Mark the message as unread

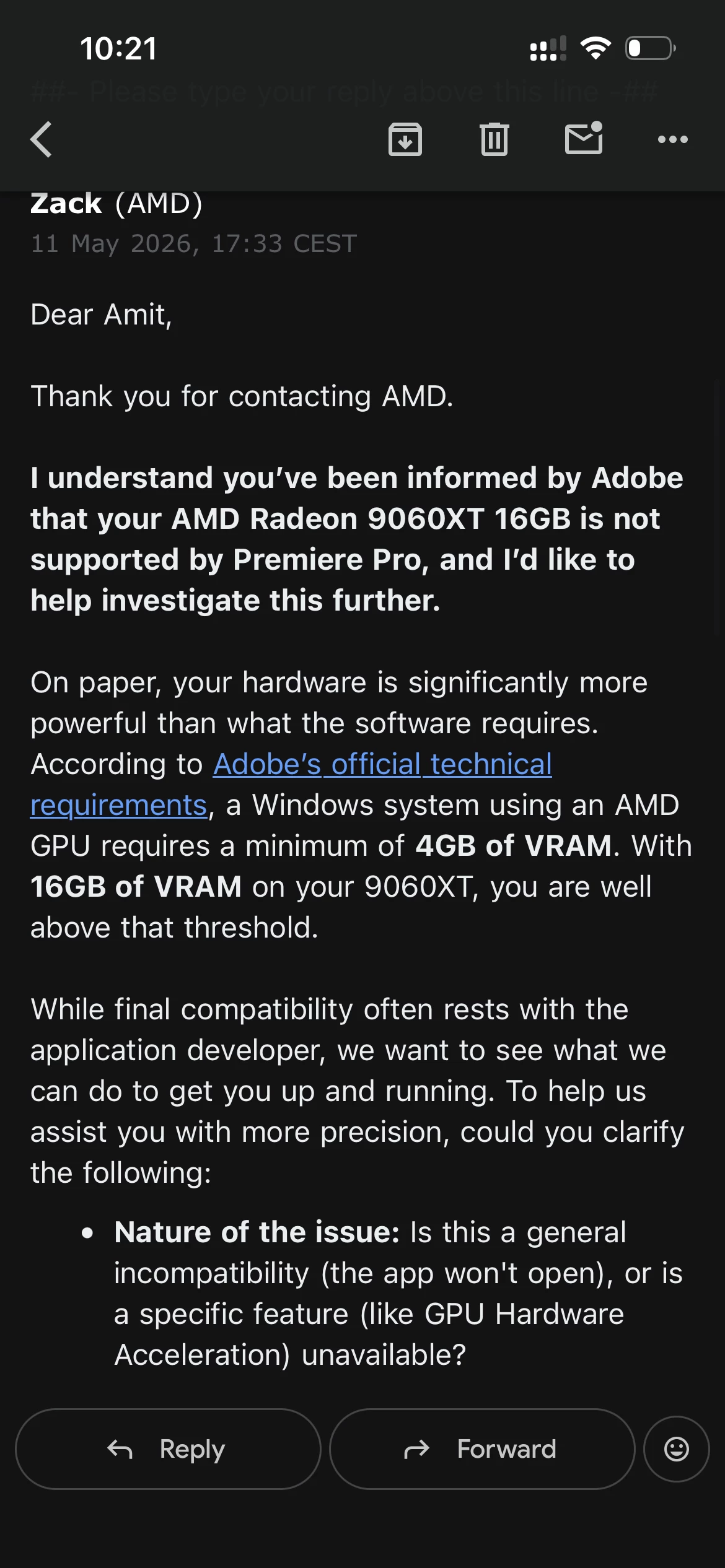(584, 137)
